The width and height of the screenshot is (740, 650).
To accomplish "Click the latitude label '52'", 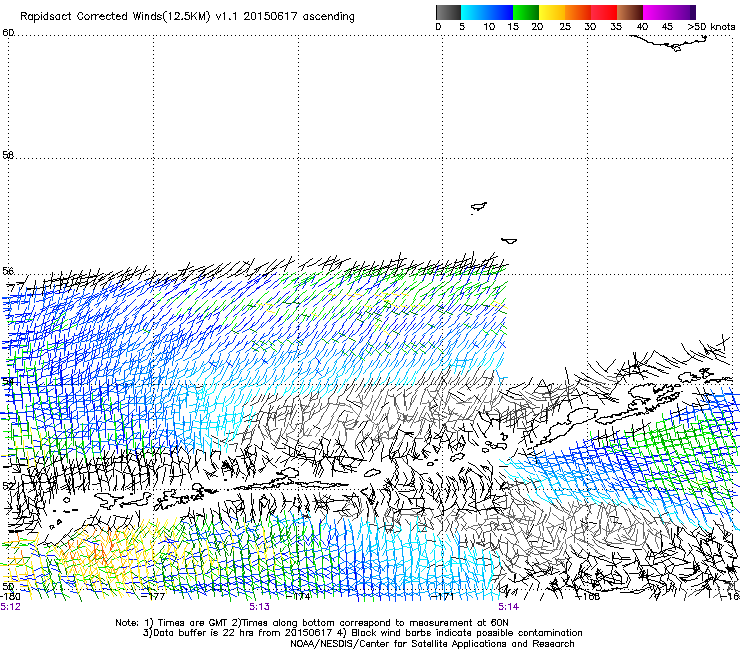I will coord(8,485).
